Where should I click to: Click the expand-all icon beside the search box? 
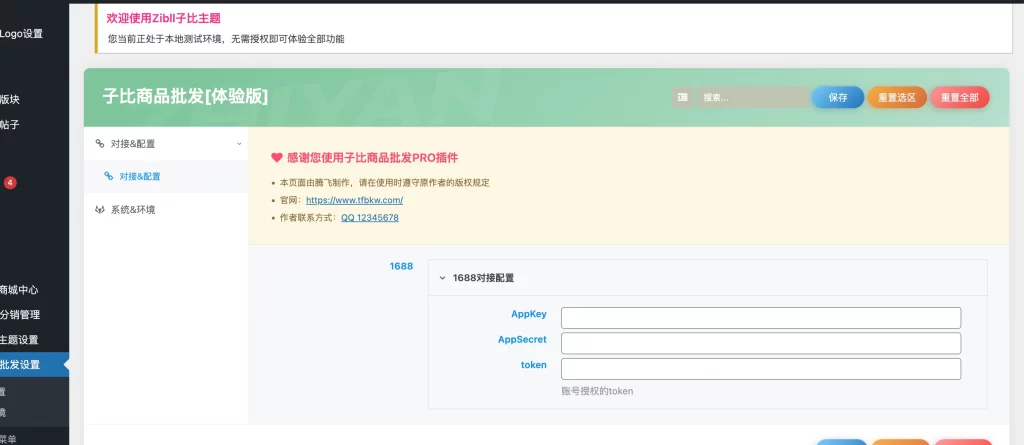click(682, 97)
